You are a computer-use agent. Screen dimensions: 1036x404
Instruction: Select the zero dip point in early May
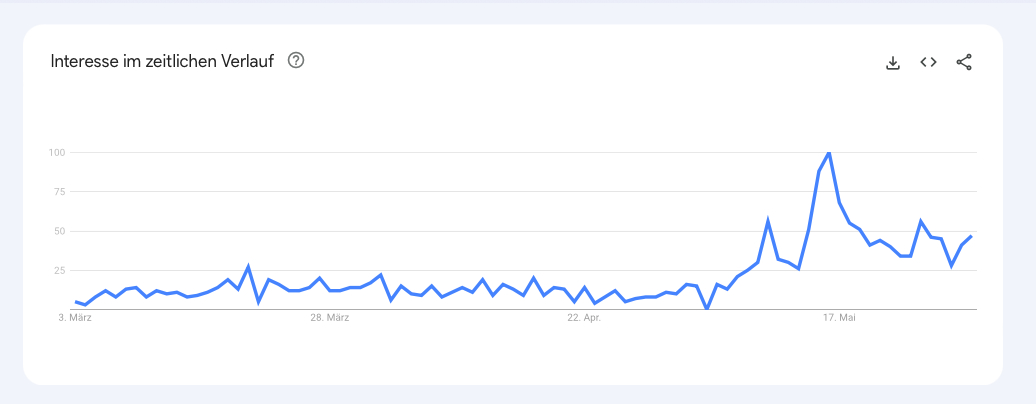[707, 309]
